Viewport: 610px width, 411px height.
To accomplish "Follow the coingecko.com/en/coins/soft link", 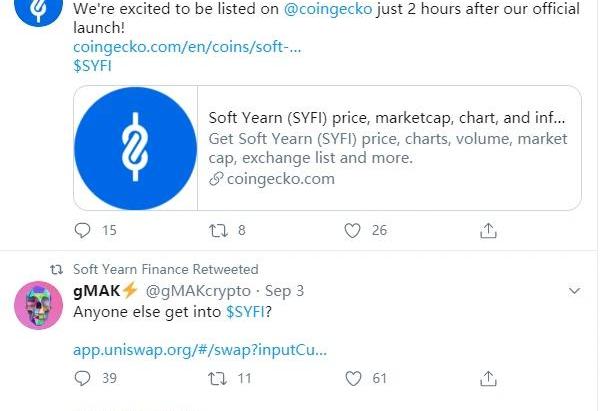I will click(187, 47).
